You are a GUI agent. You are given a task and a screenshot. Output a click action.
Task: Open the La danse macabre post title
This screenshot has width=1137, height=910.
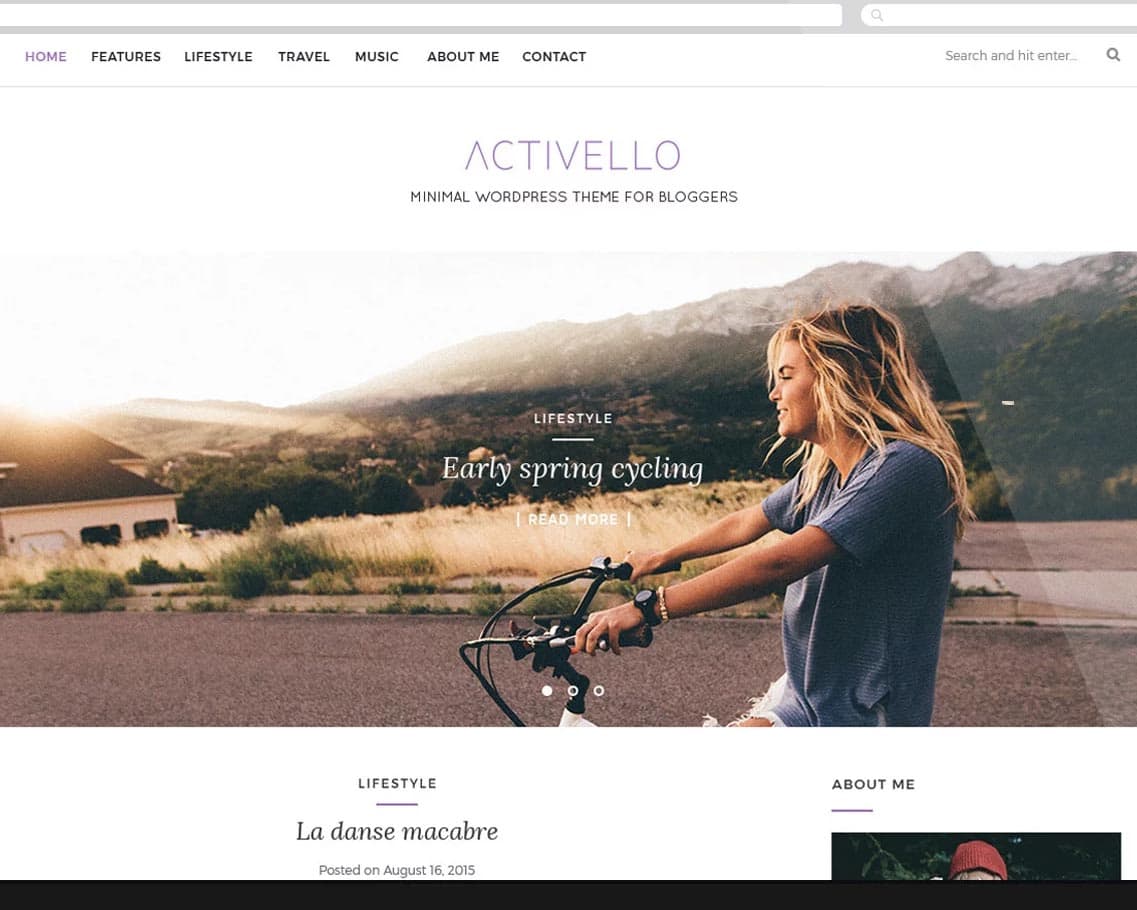pos(397,831)
